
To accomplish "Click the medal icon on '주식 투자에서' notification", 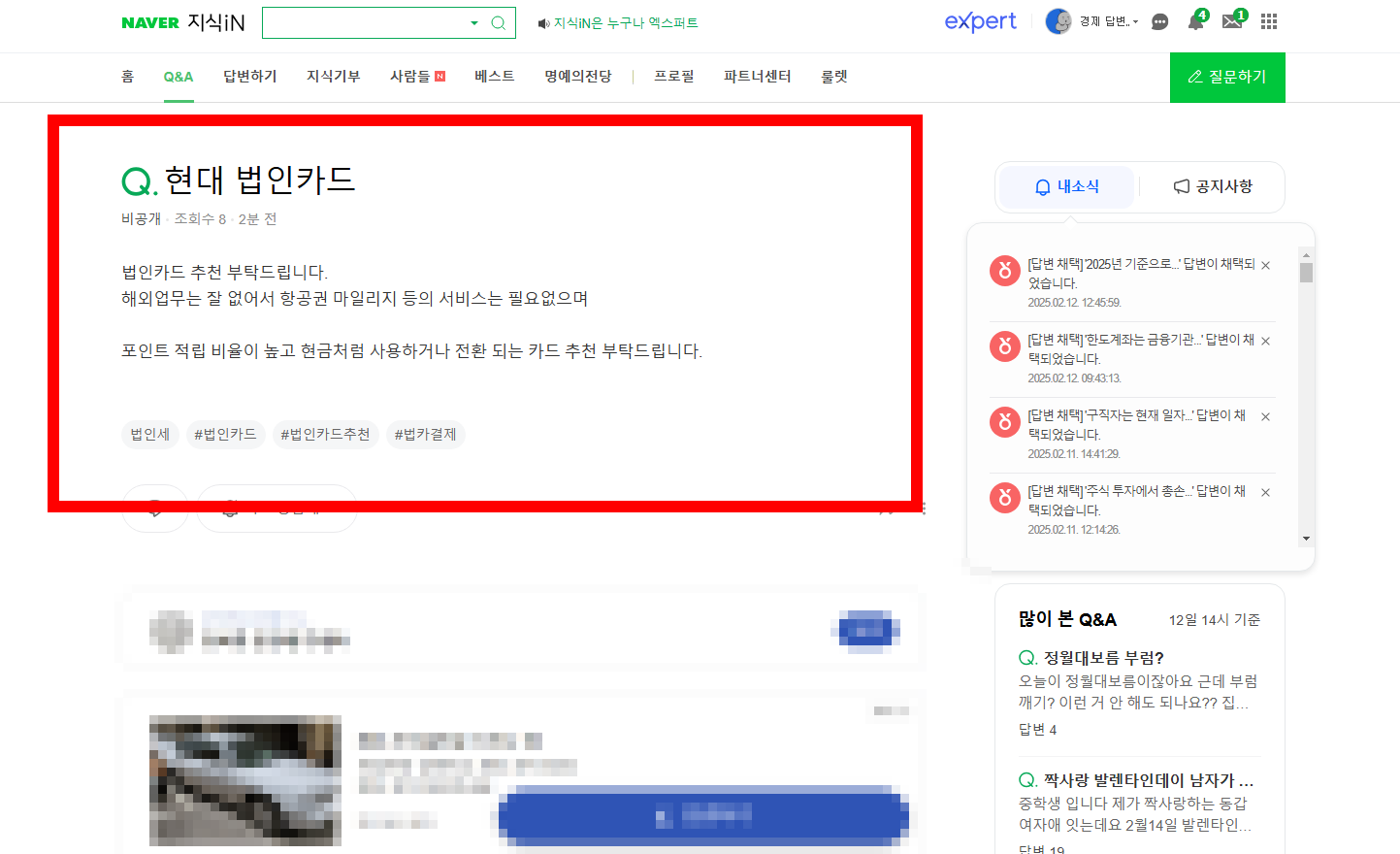I will pyautogui.click(x=1004, y=498).
